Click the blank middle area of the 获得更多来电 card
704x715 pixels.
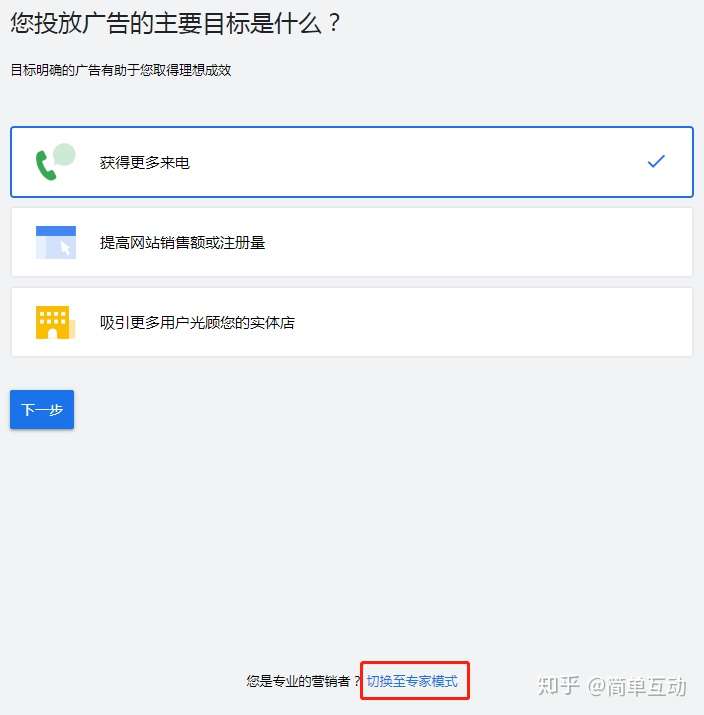(x=410, y=162)
